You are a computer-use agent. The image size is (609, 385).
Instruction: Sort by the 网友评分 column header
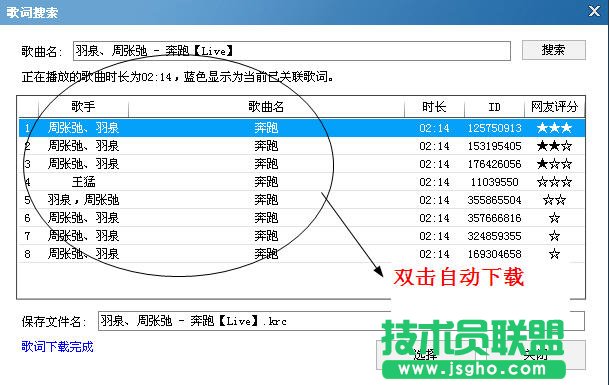coord(554,106)
